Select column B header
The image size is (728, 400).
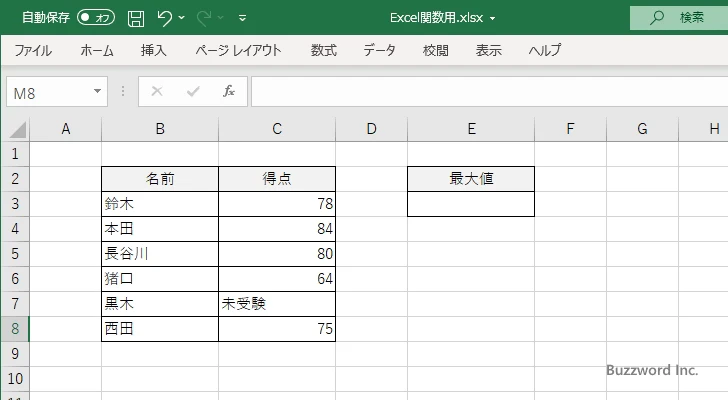[x=160, y=129]
